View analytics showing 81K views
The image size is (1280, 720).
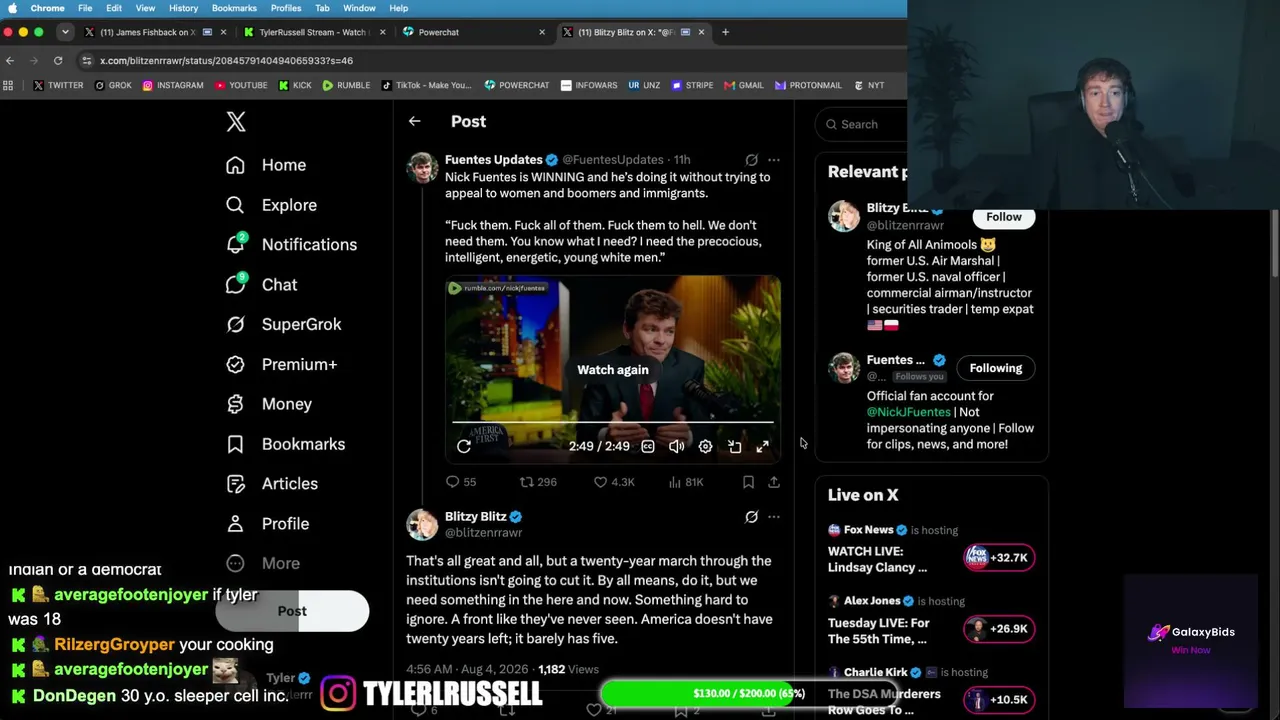[x=685, y=482]
